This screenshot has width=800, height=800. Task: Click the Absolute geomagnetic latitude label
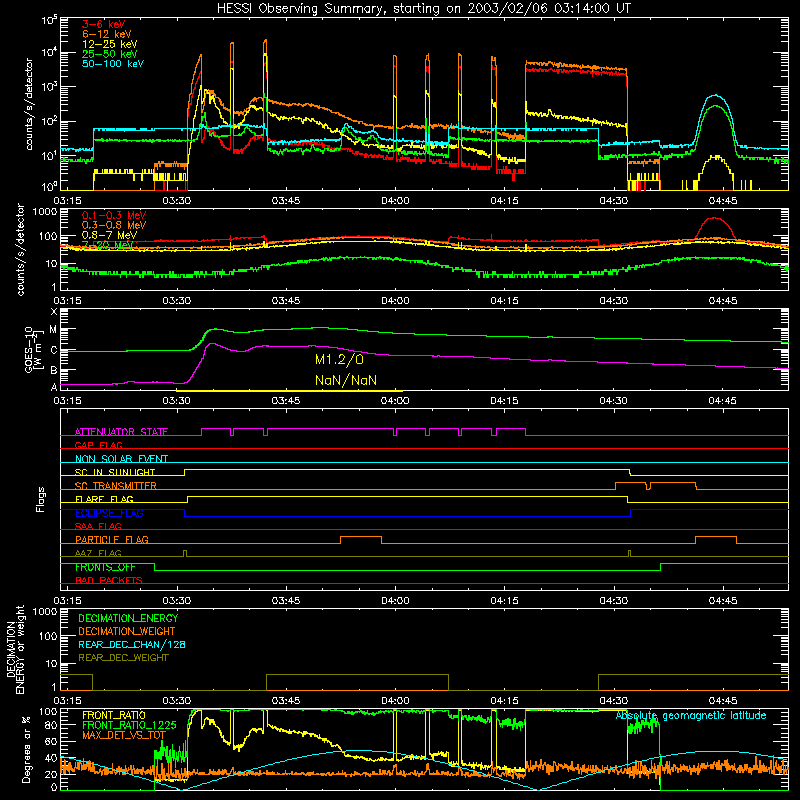(691, 715)
